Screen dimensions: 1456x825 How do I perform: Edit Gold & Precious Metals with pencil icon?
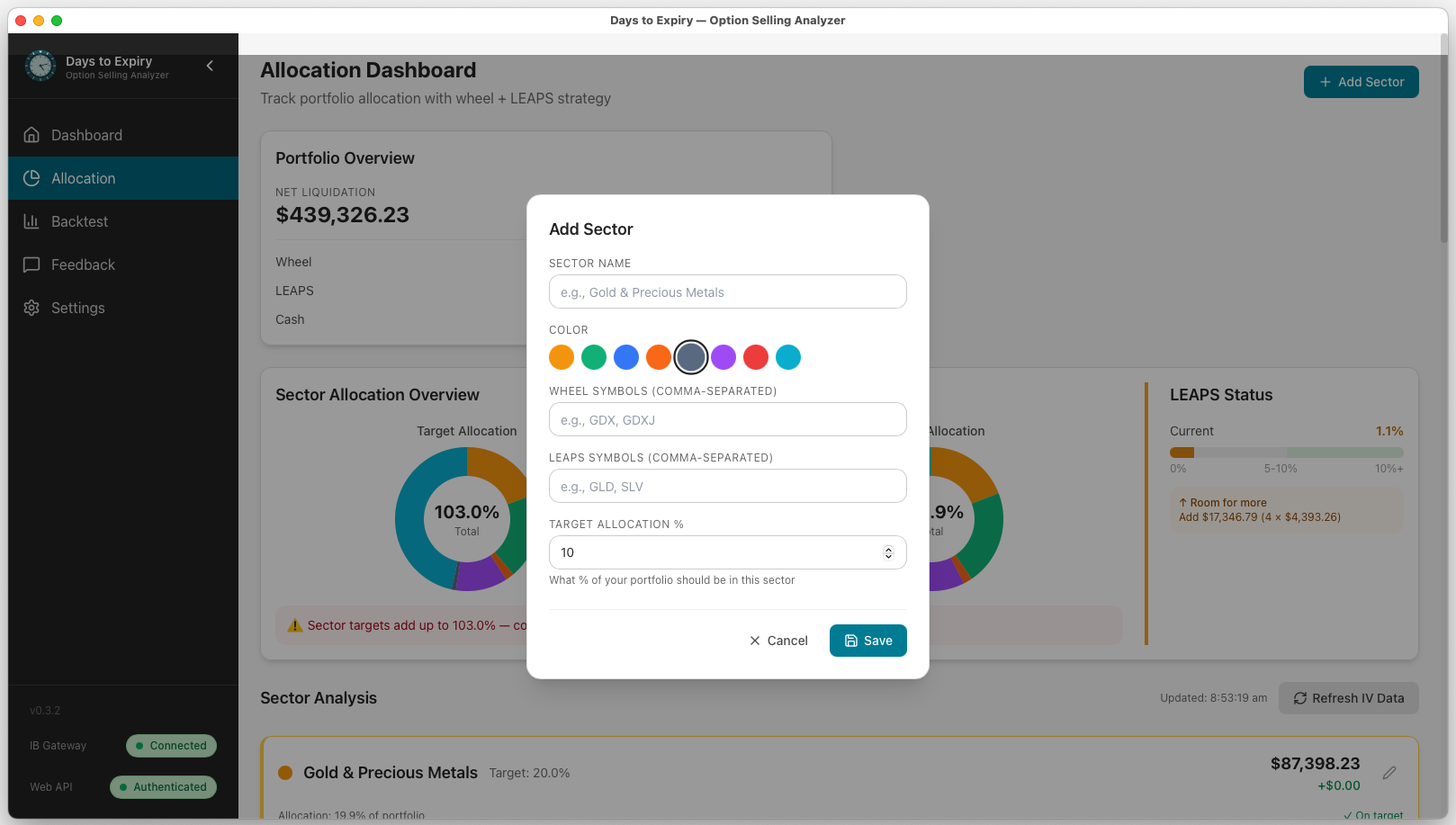(x=1389, y=773)
